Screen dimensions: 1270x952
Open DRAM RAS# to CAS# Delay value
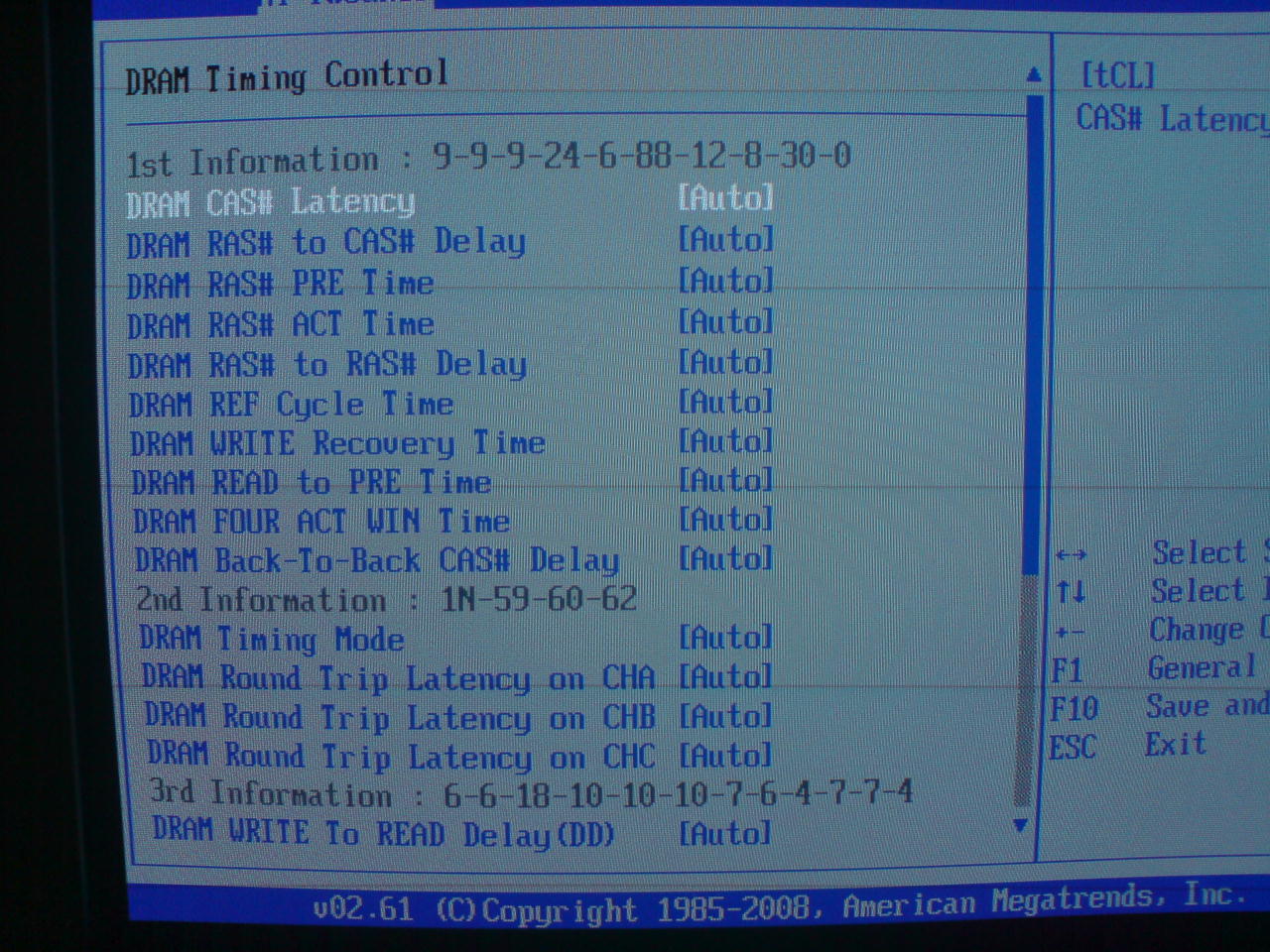click(x=725, y=240)
